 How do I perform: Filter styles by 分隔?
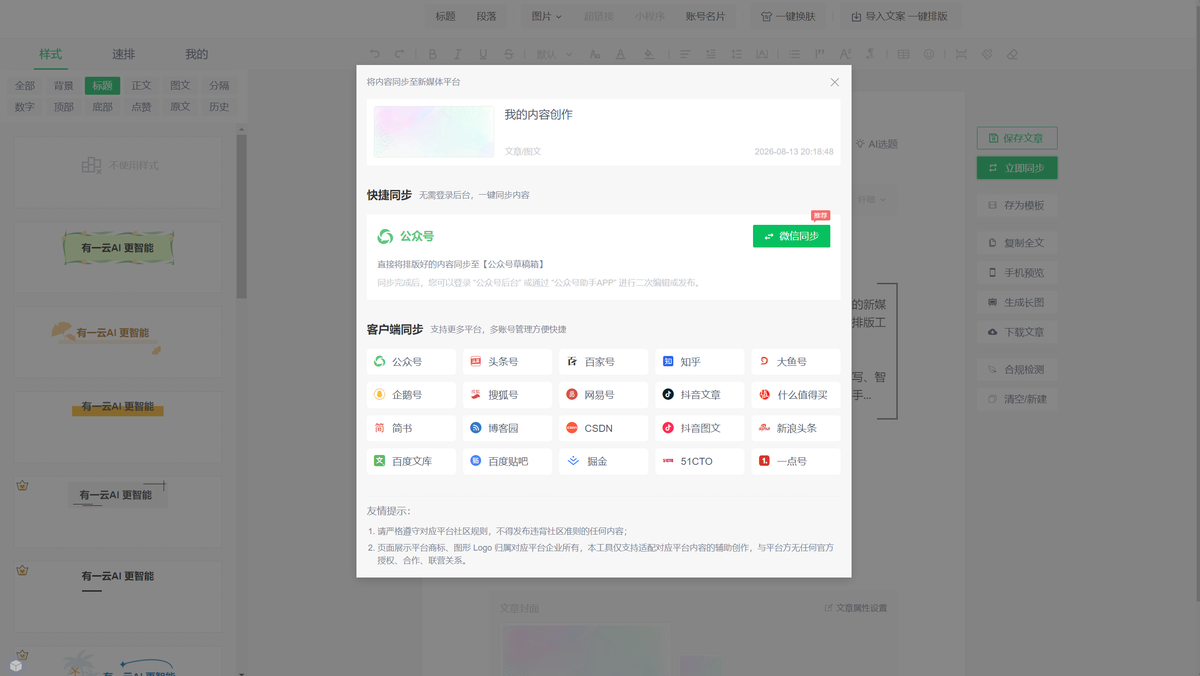[x=219, y=86]
